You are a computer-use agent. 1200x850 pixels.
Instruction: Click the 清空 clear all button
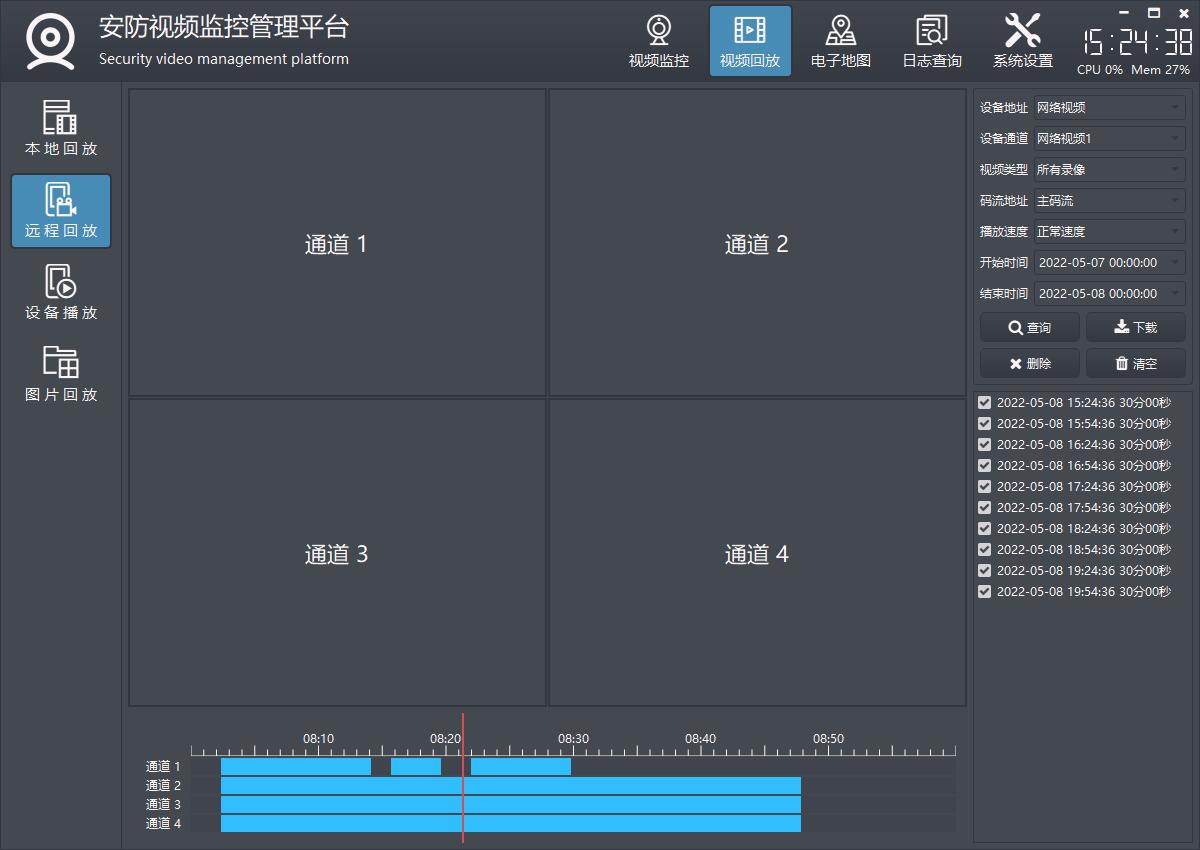[x=1135, y=364]
